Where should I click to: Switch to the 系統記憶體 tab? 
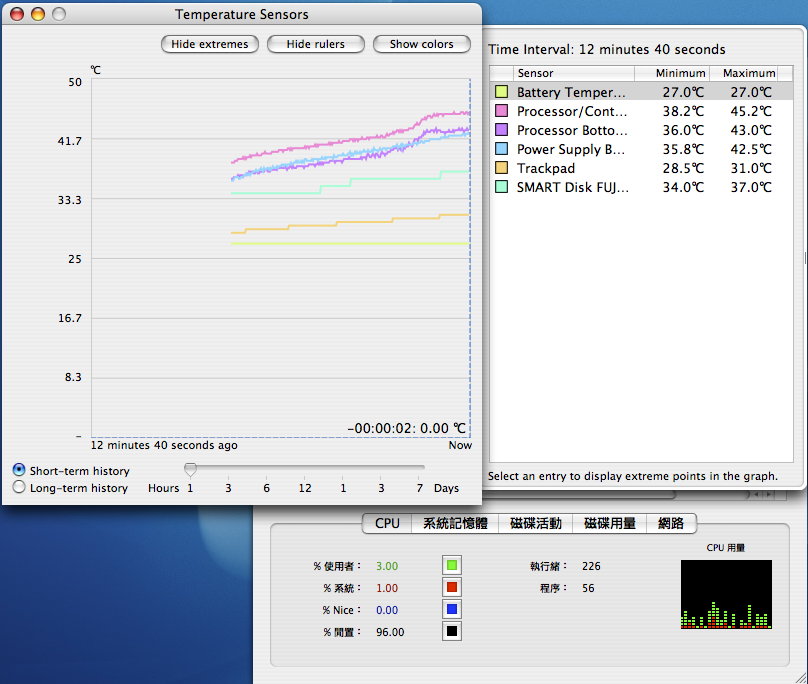click(x=456, y=524)
